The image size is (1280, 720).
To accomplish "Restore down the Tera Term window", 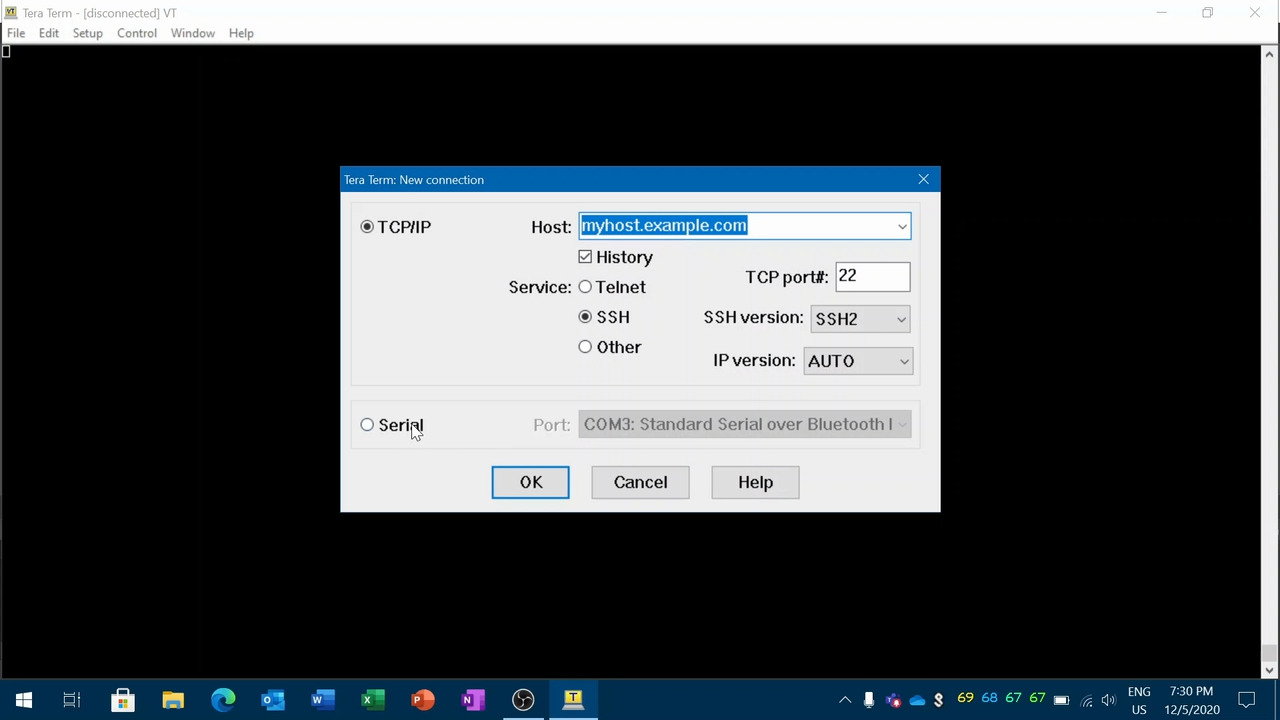I will pyautogui.click(x=1208, y=13).
